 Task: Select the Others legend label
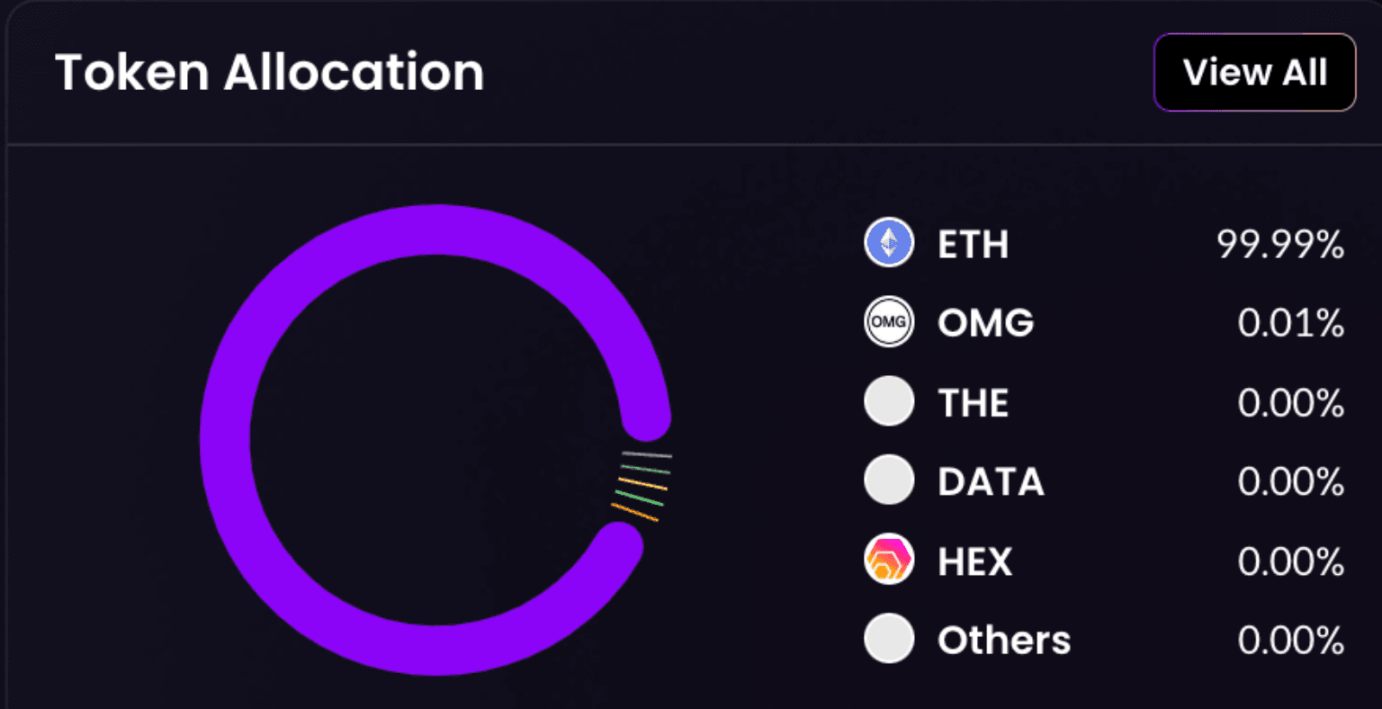pyautogui.click(x=1003, y=640)
